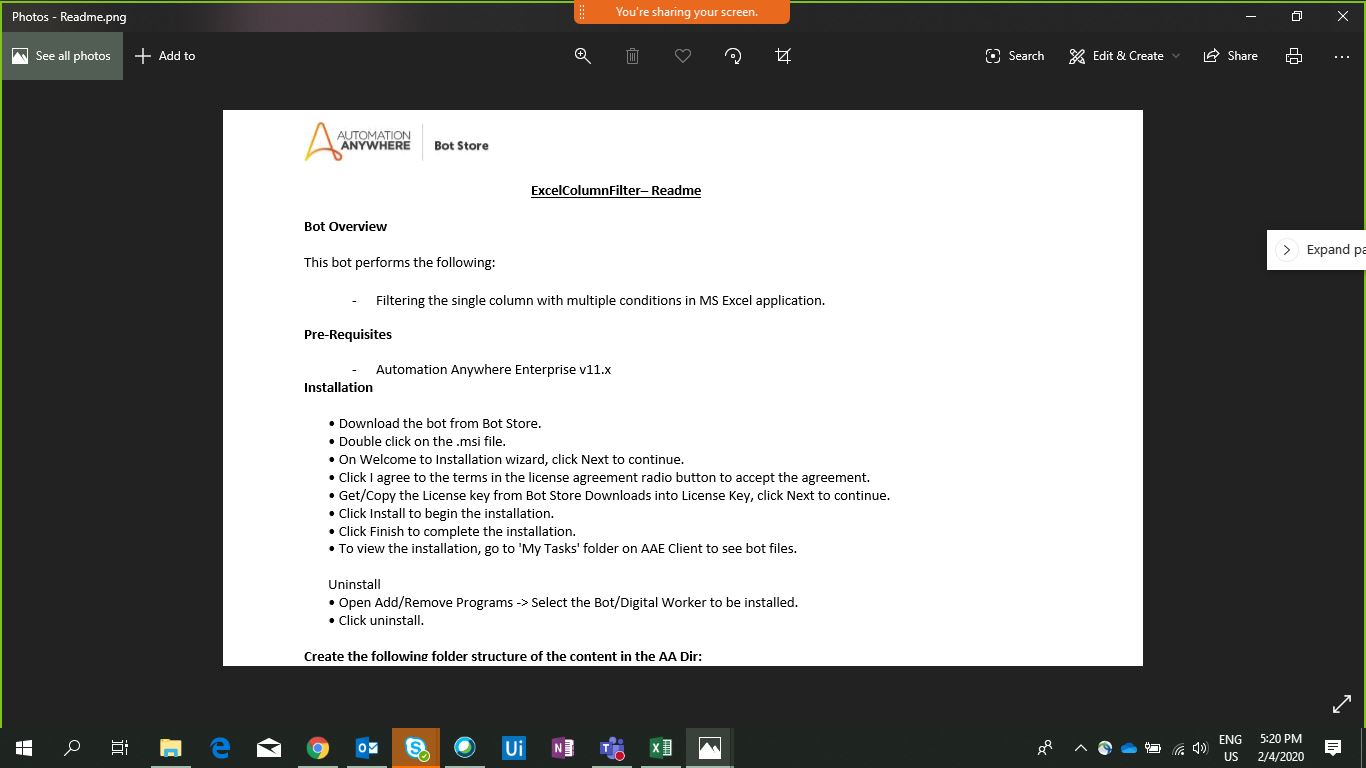Go back via See all photos
The height and width of the screenshot is (768, 1366).
pos(62,56)
